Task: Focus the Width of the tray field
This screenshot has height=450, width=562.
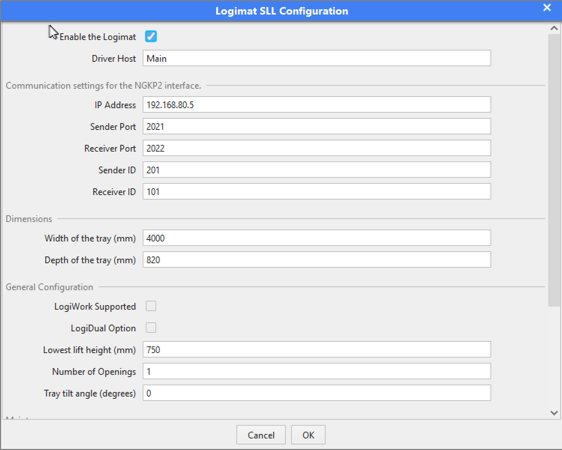Action: point(317,238)
